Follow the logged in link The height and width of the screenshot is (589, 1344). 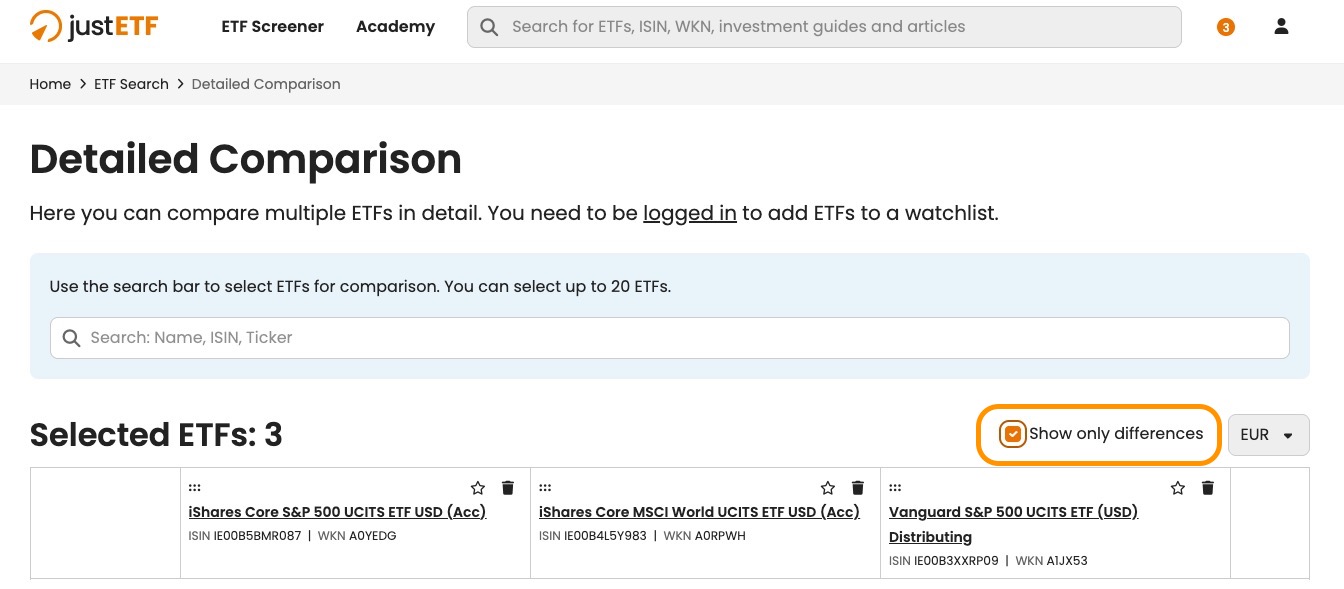pyautogui.click(x=690, y=213)
